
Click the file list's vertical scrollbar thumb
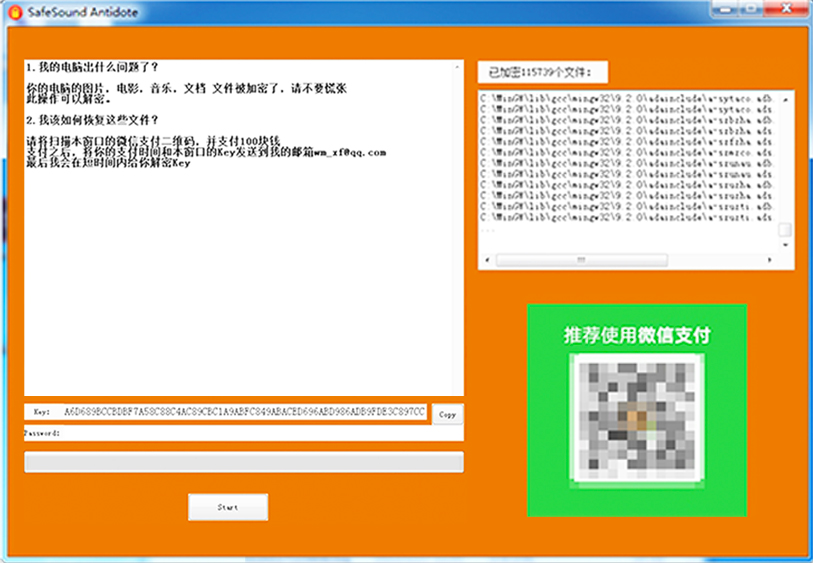[x=786, y=229]
